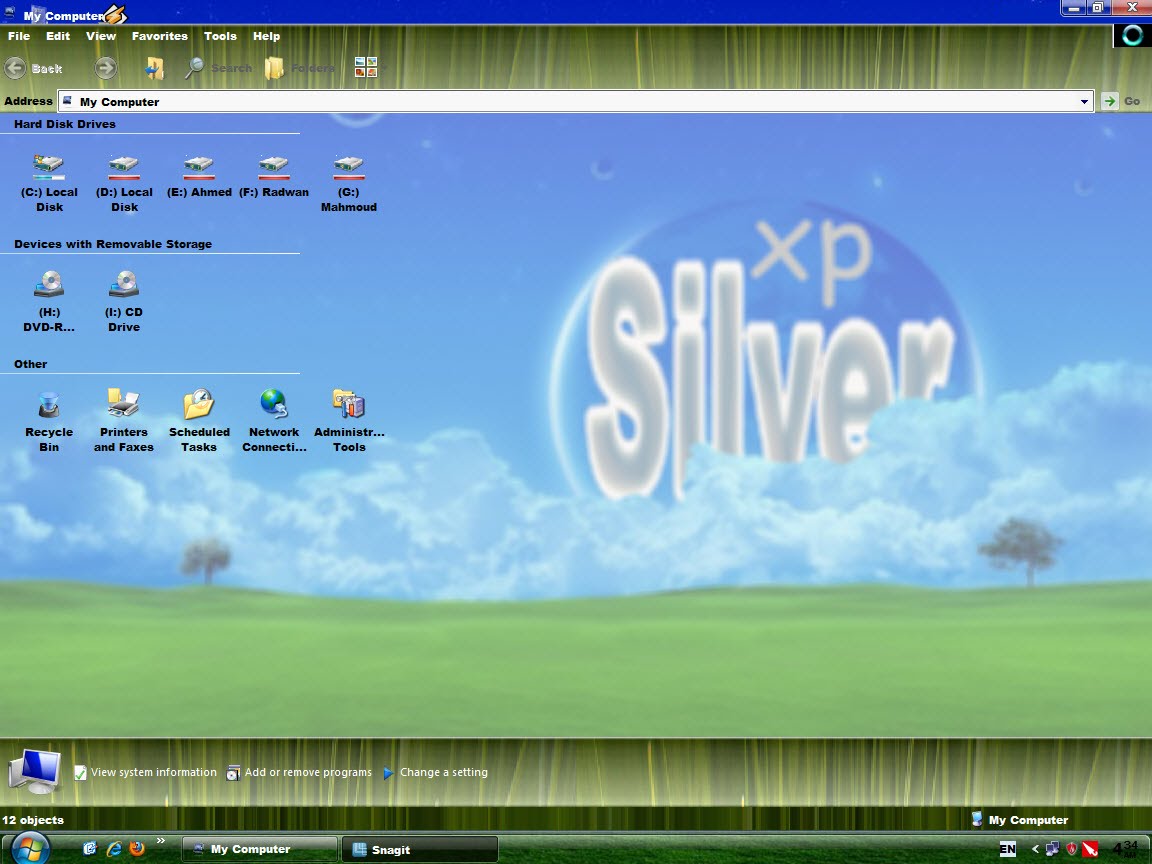Image resolution: width=1152 pixels, height=864 pixels.
Task: Open the Views icon on the toolbar
Action: click(x=365, y=68)
